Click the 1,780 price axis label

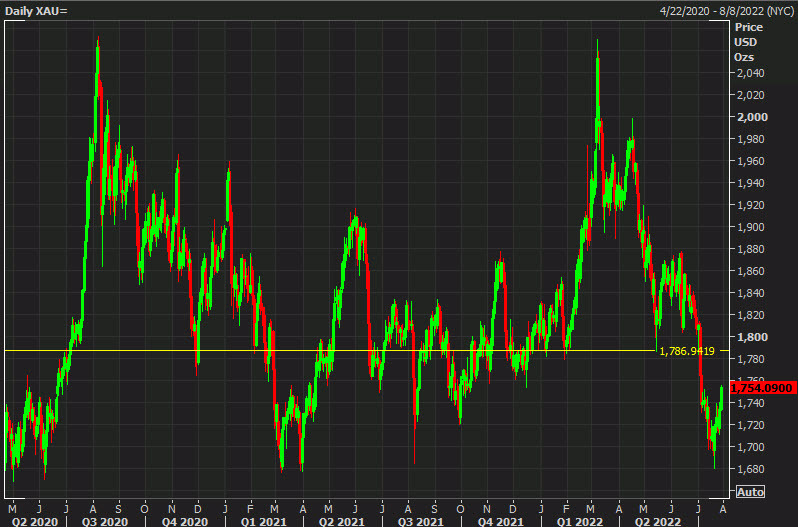751,359
